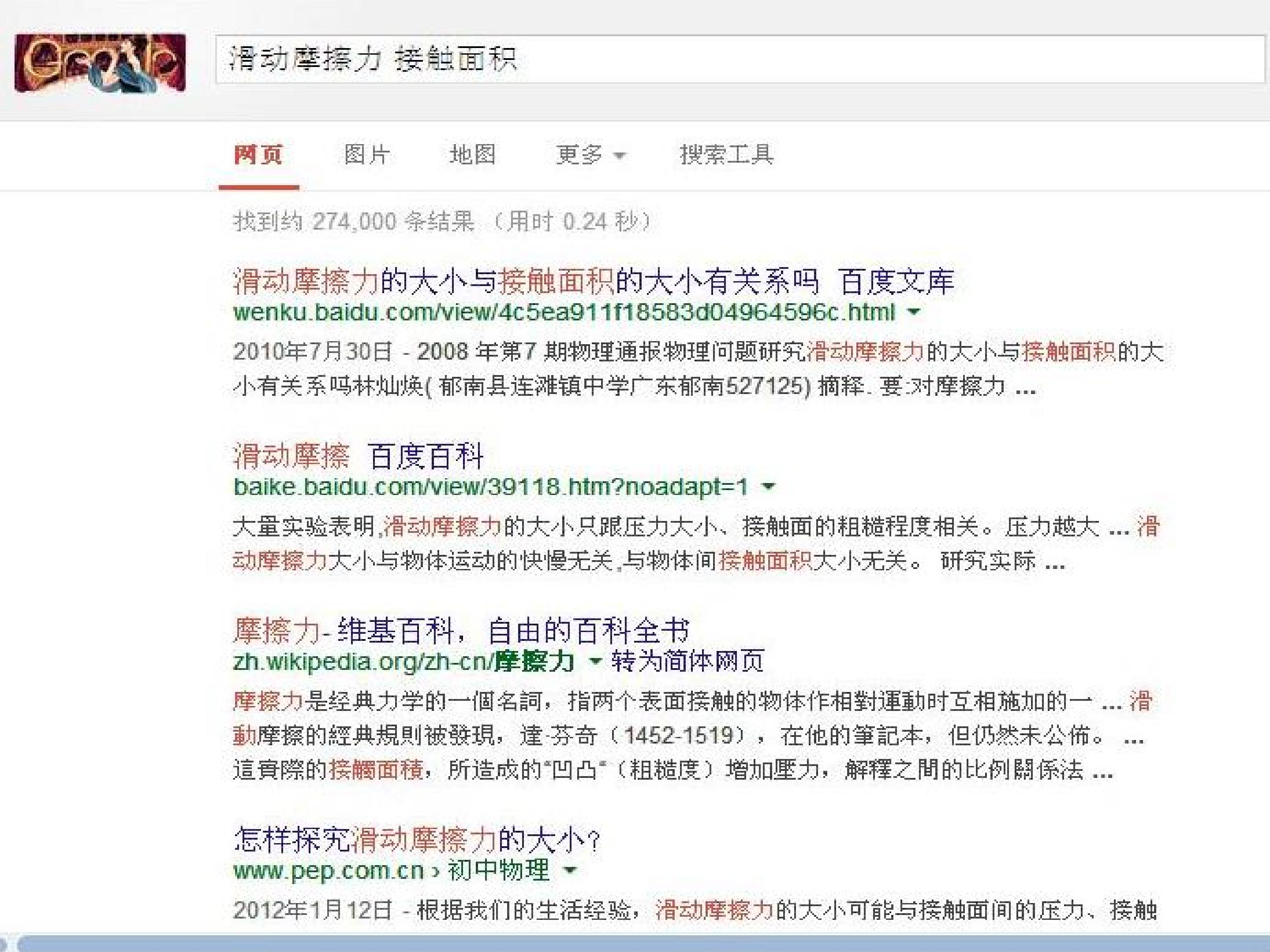The height and width of the screenshot is (952, 1270).
Task: Open 摩擦力-维基百科 result link
Action: [x=462, y=631]
